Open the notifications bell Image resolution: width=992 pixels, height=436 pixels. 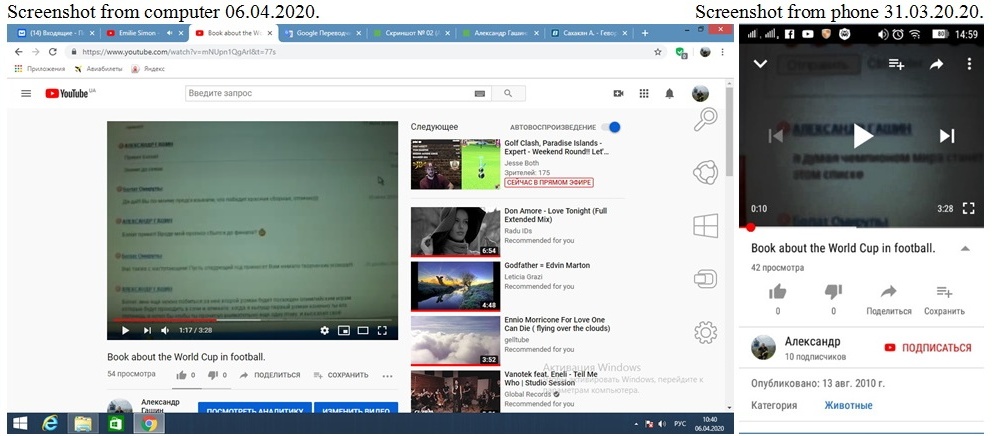[669, 94]
